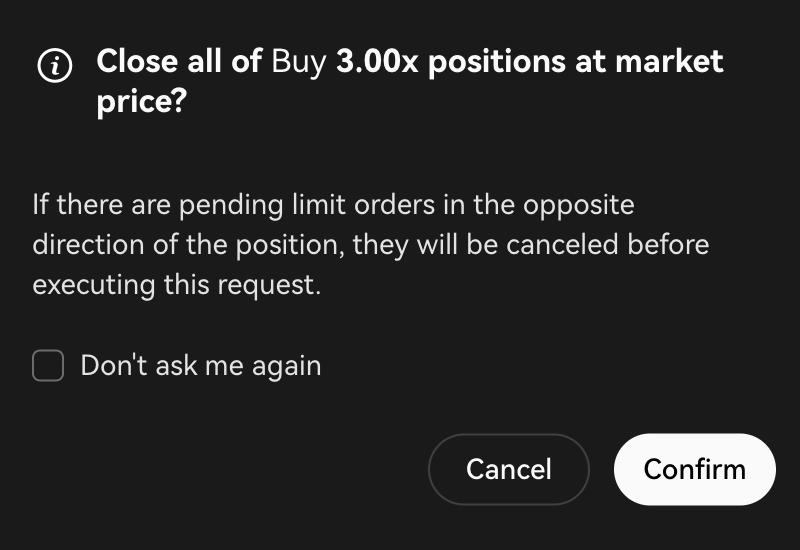Click the info icon beside the heading
This screenshot has width=800, height=550.
(x=54, y=66)
